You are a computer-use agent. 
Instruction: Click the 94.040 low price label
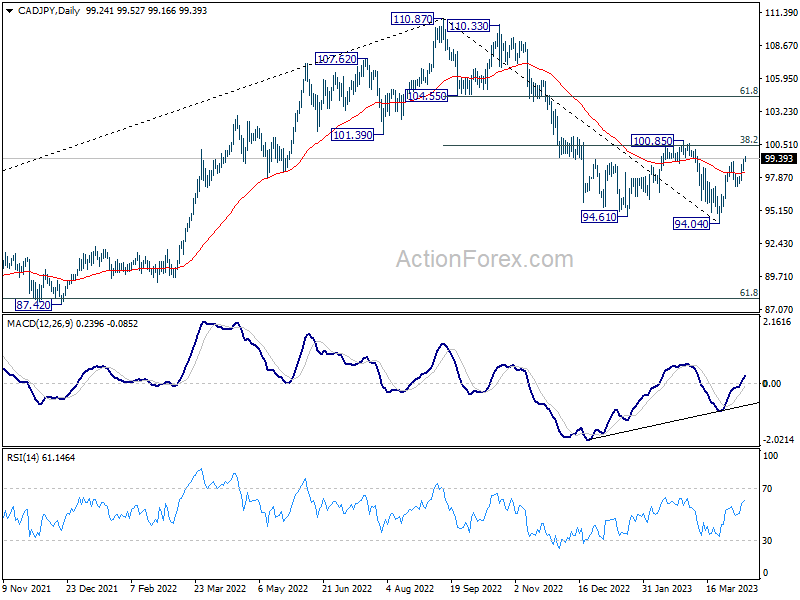[x=692, y=224]
